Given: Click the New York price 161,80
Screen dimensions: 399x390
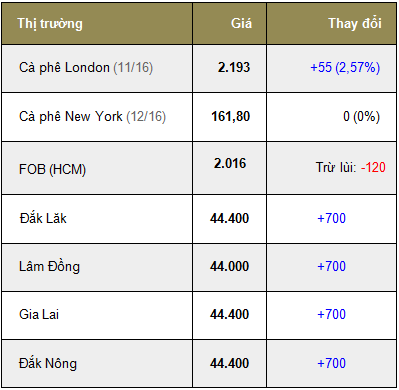Looking at the screenshot, I should [231, 117].
